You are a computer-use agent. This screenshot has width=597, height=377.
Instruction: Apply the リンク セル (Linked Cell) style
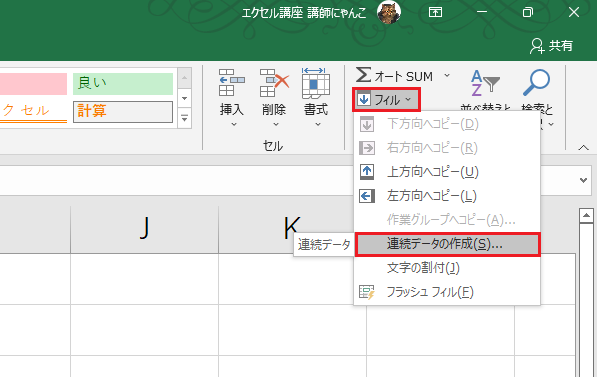(x=34, y=112)
